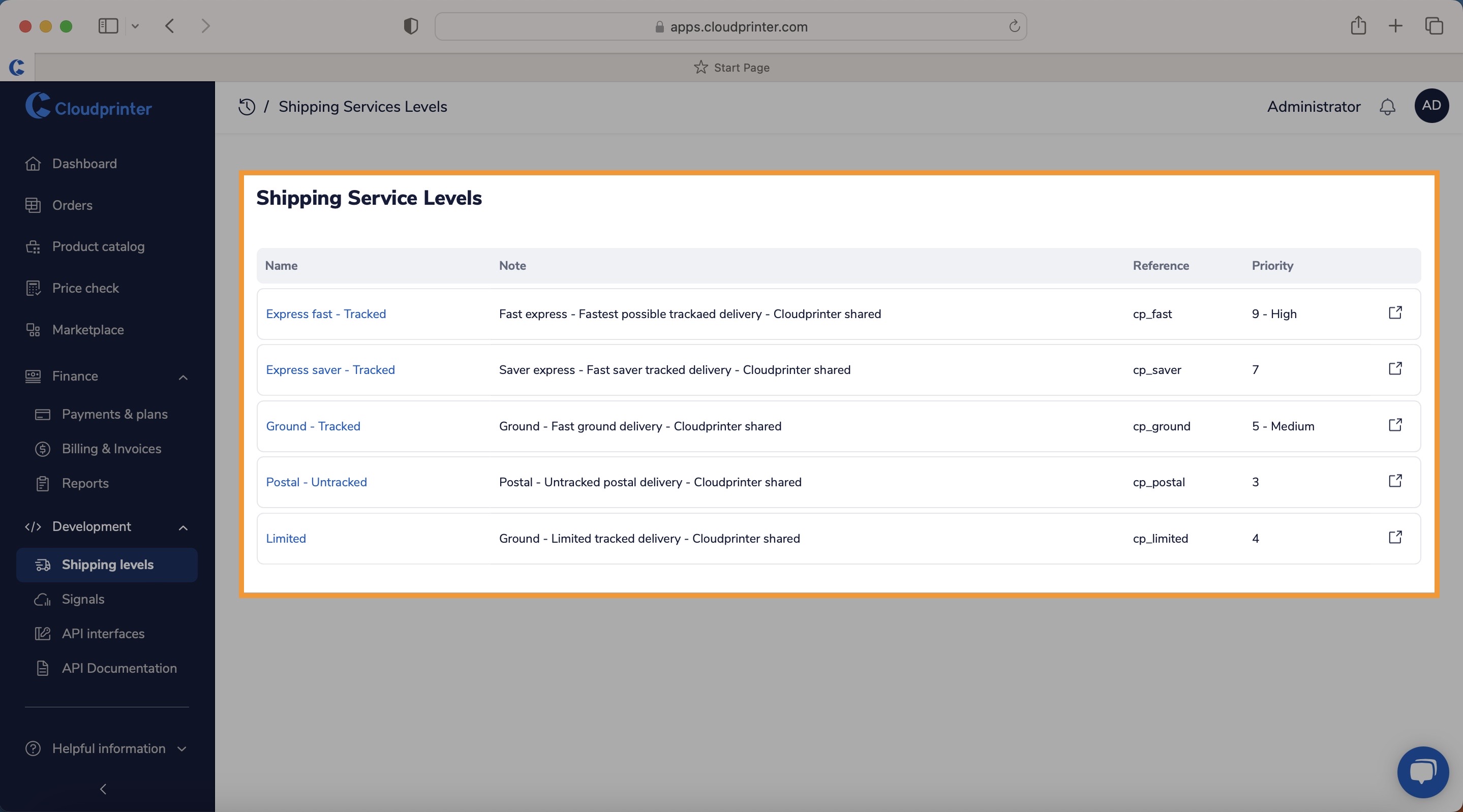Open Product catalog via its sidebar icon
This screenshot has width=1463, height=812.
click(x=33, y=246)
